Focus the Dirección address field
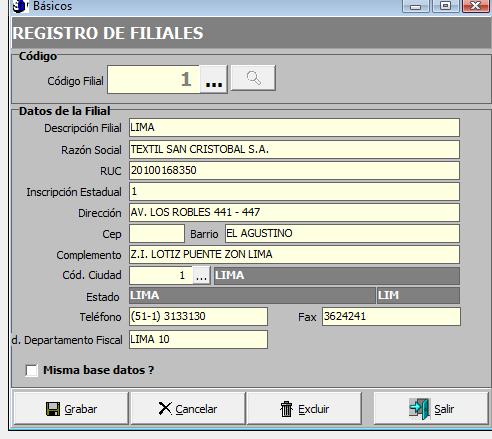 pos(294,212)
